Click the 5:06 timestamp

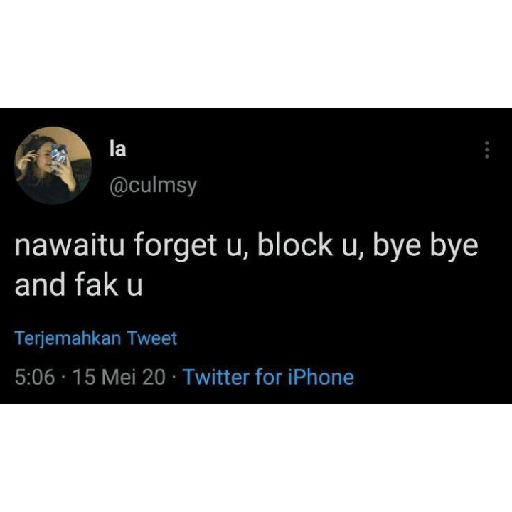pos(35,377)
